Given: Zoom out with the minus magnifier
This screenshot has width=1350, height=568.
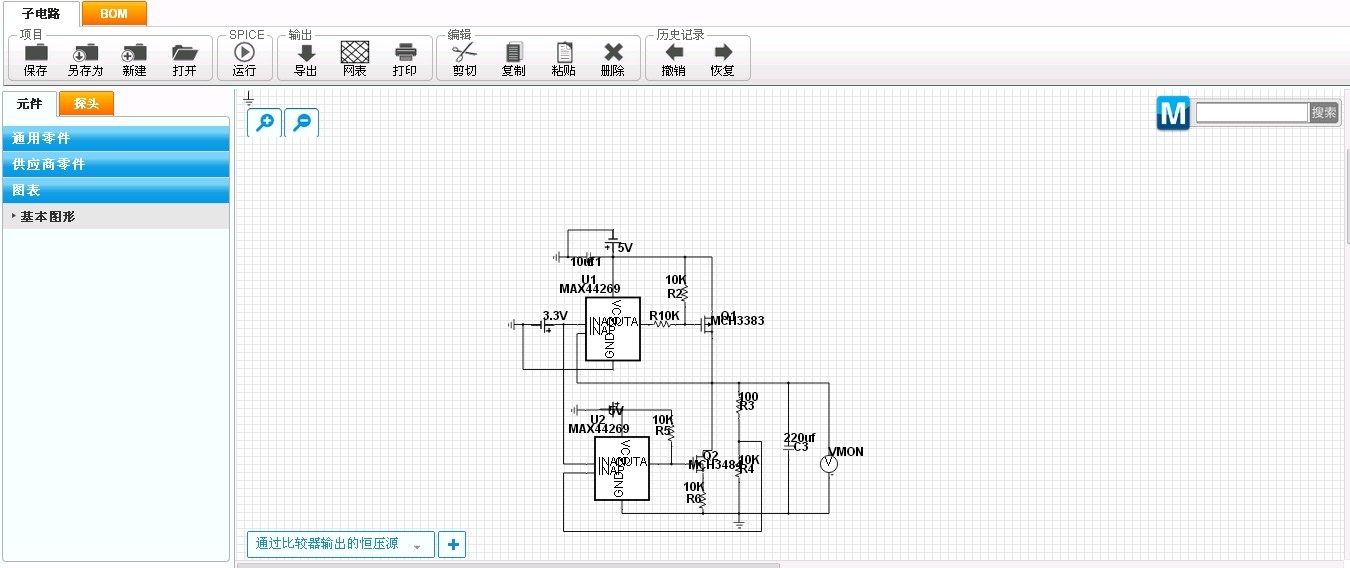Looking at the screenshot, I should (x=302, y=122).
